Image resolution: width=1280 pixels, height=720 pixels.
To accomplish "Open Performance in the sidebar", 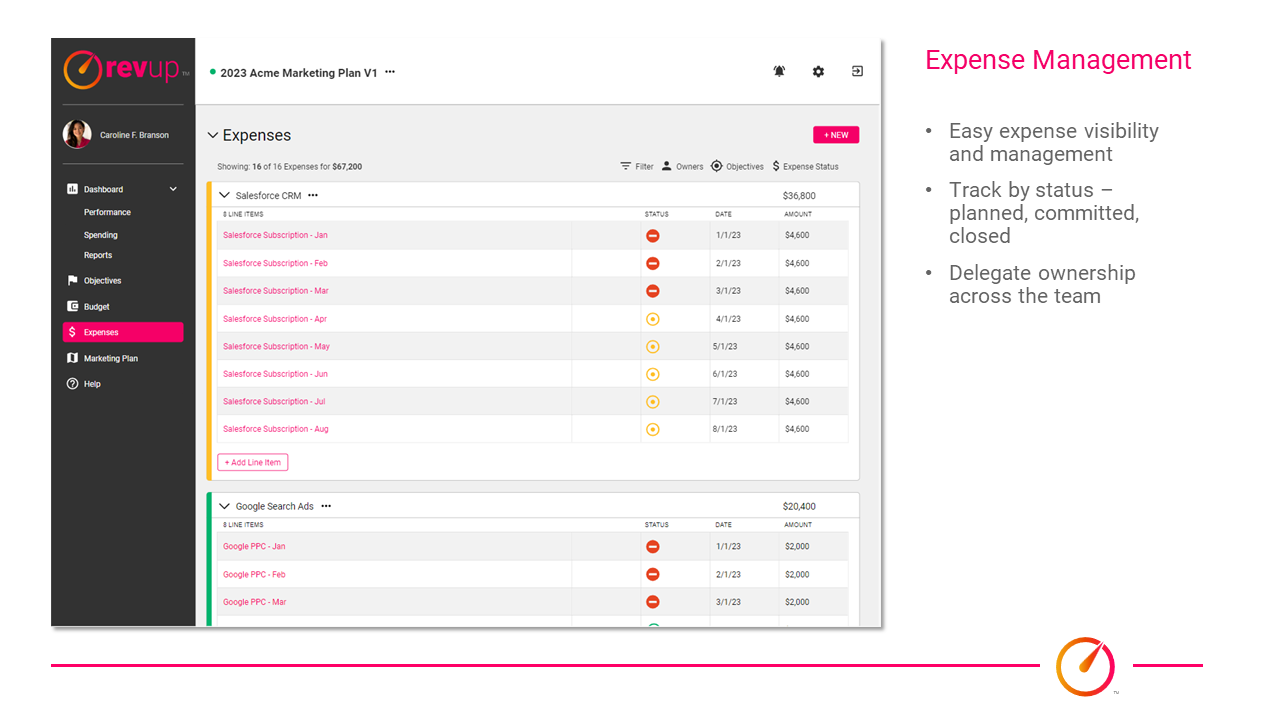I will point(107,212).
